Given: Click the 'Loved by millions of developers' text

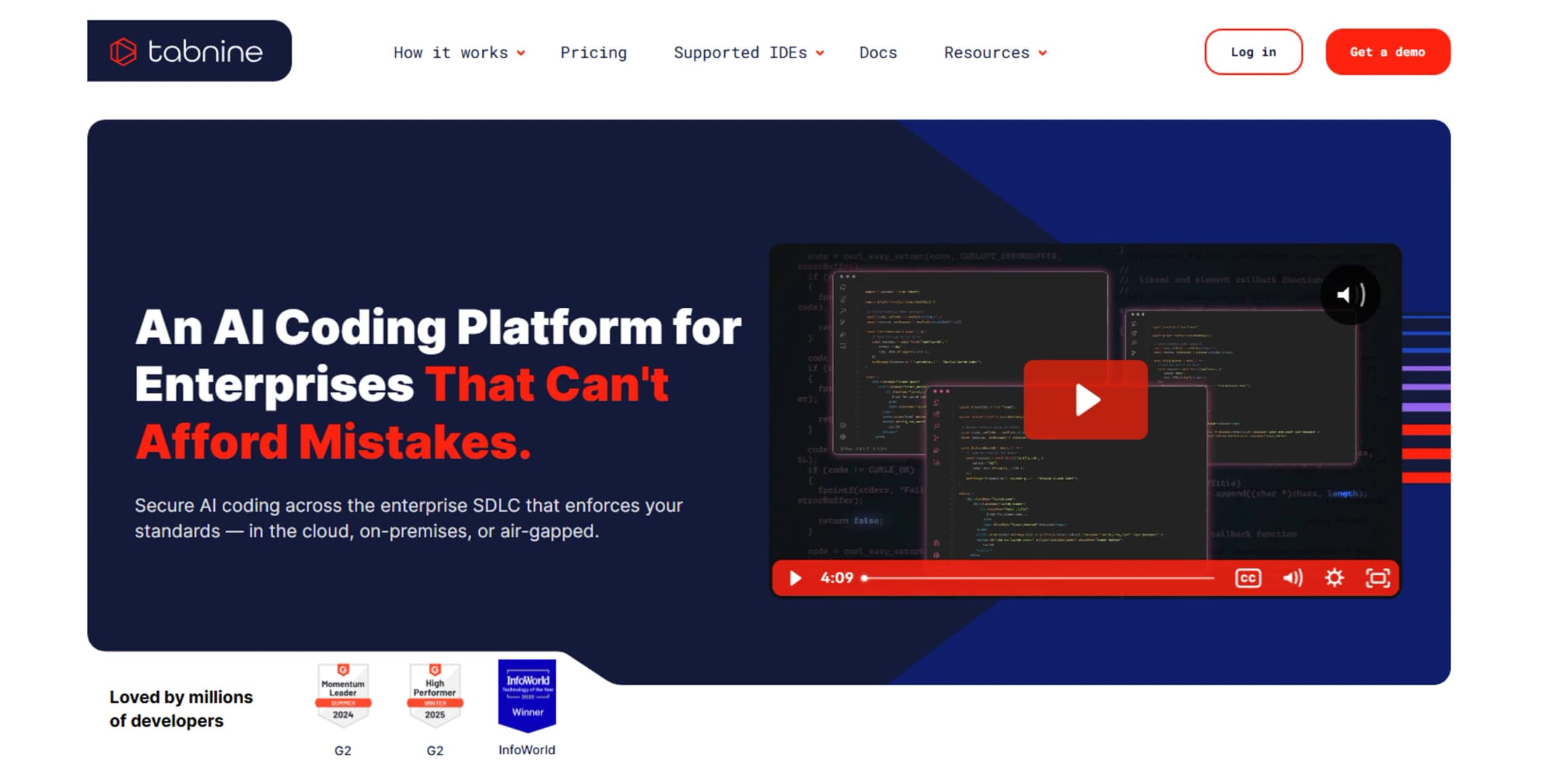Looking at the screenshot, I should point(181,709).
